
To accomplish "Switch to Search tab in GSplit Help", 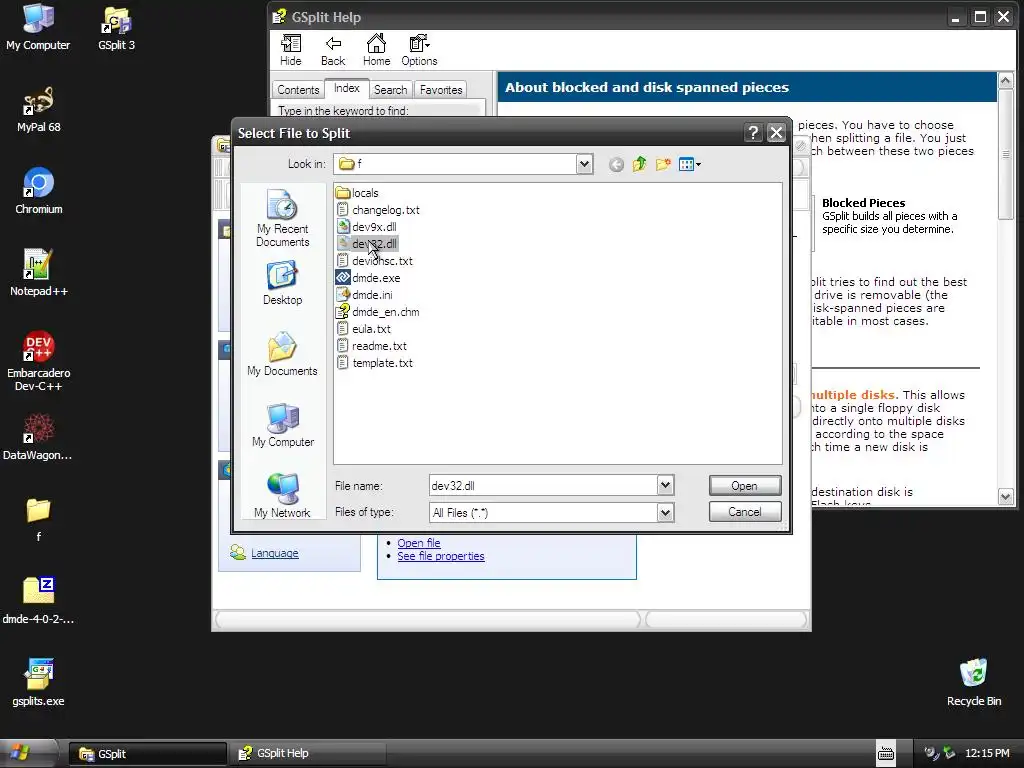I will click(391, 89).
